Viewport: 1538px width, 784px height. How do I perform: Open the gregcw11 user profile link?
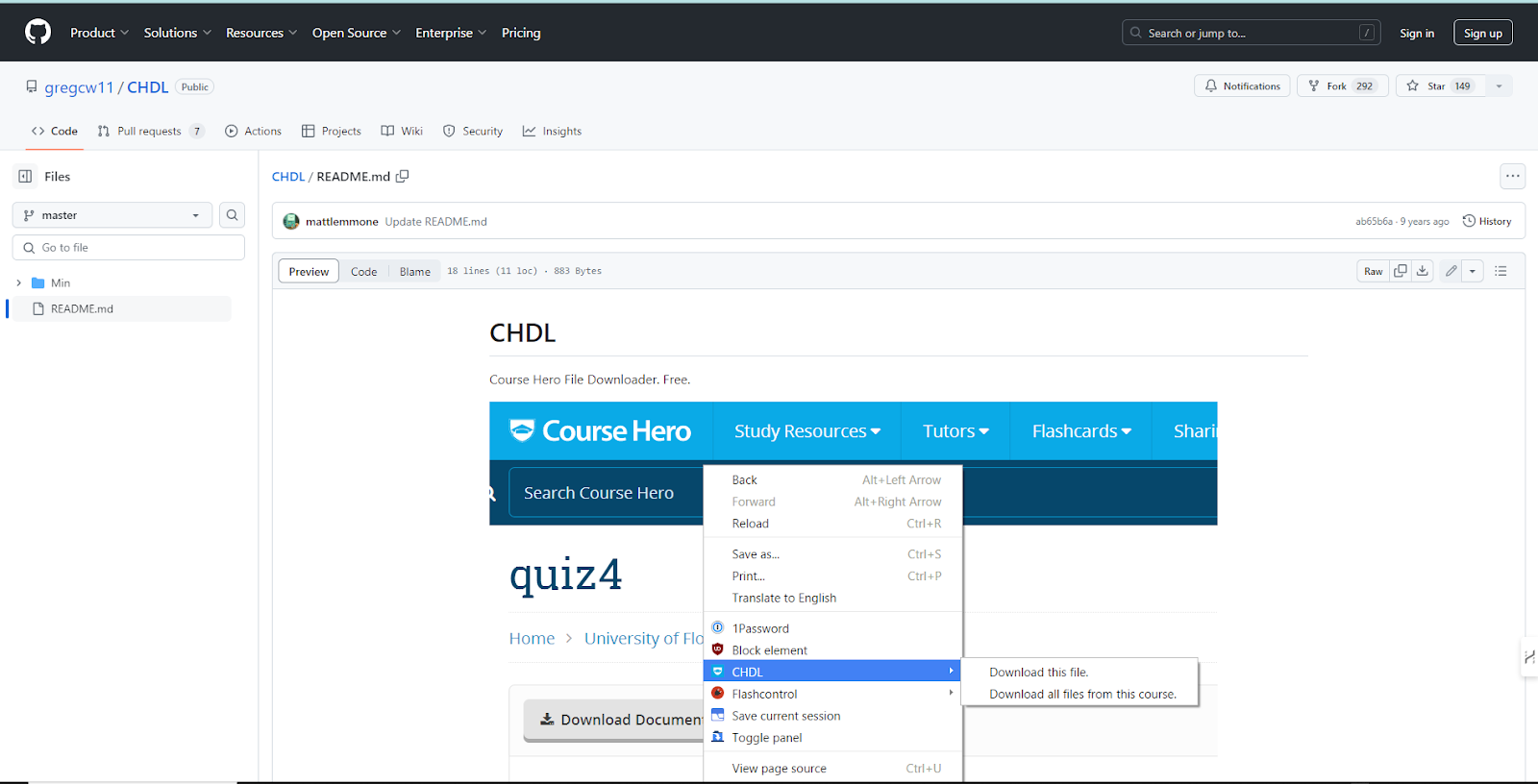coord(79,87)
